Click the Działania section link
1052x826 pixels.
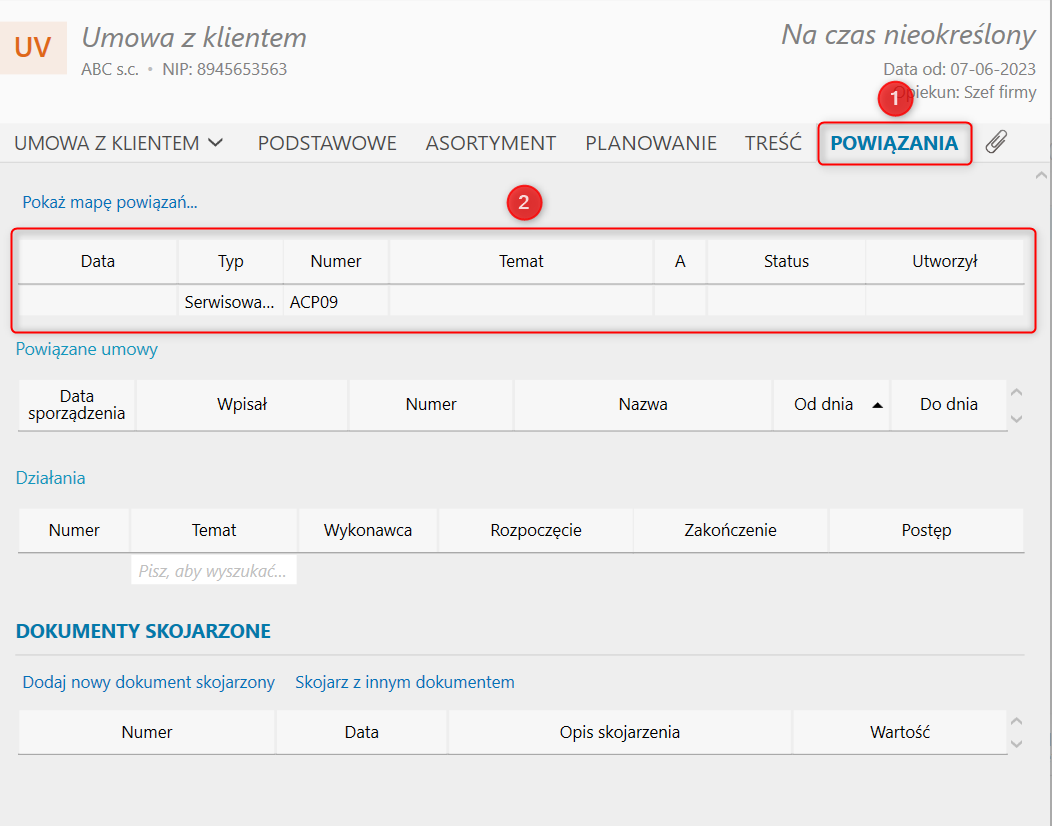pyautogui.click(x=51, y=478)
